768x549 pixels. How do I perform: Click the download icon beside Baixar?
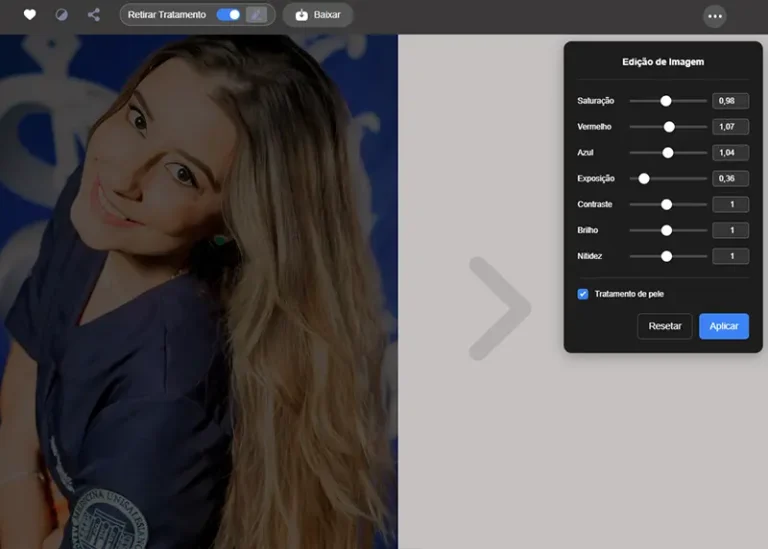point(301,15)
